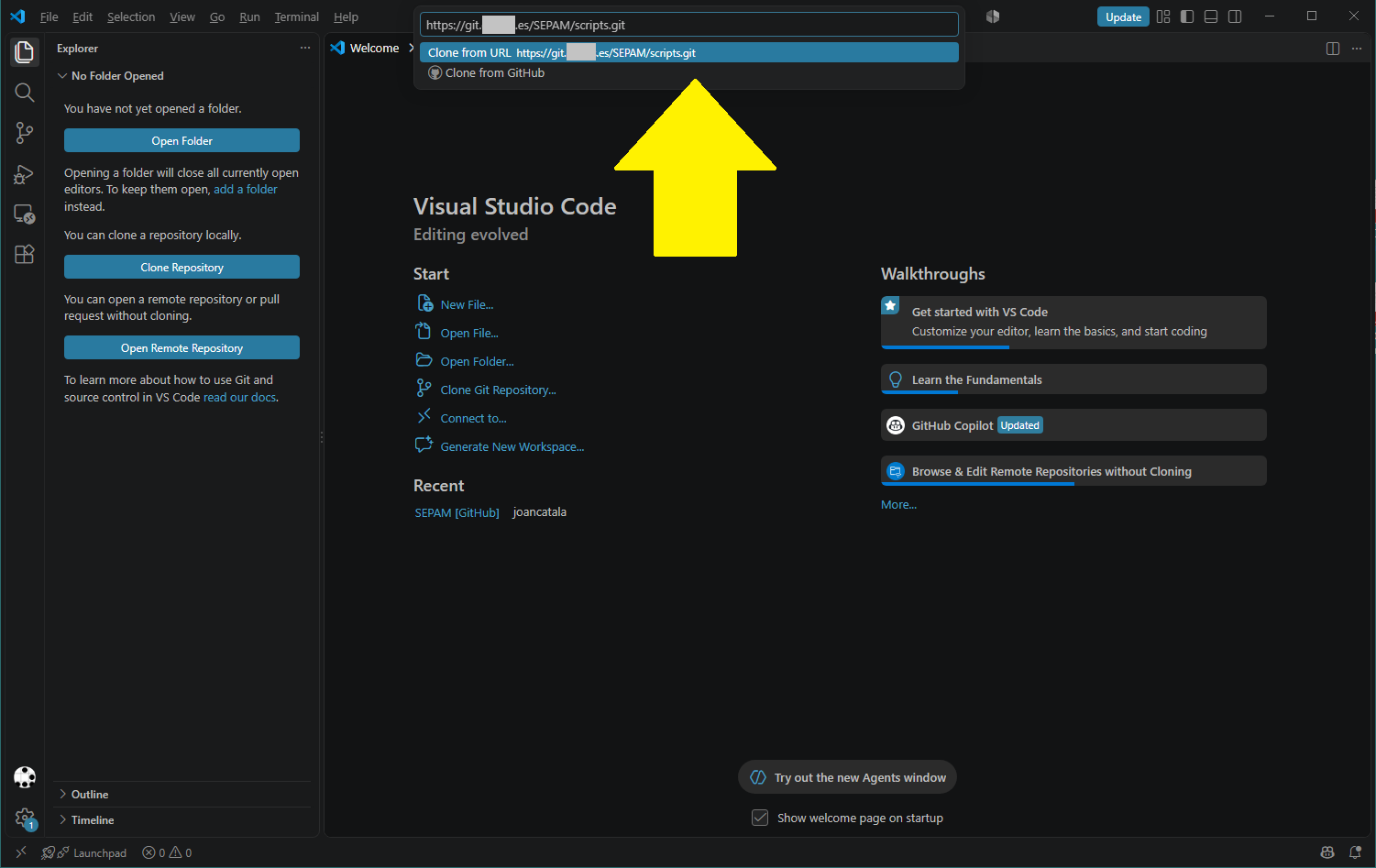
Task: Click the New File link
Action: [467, 304]
